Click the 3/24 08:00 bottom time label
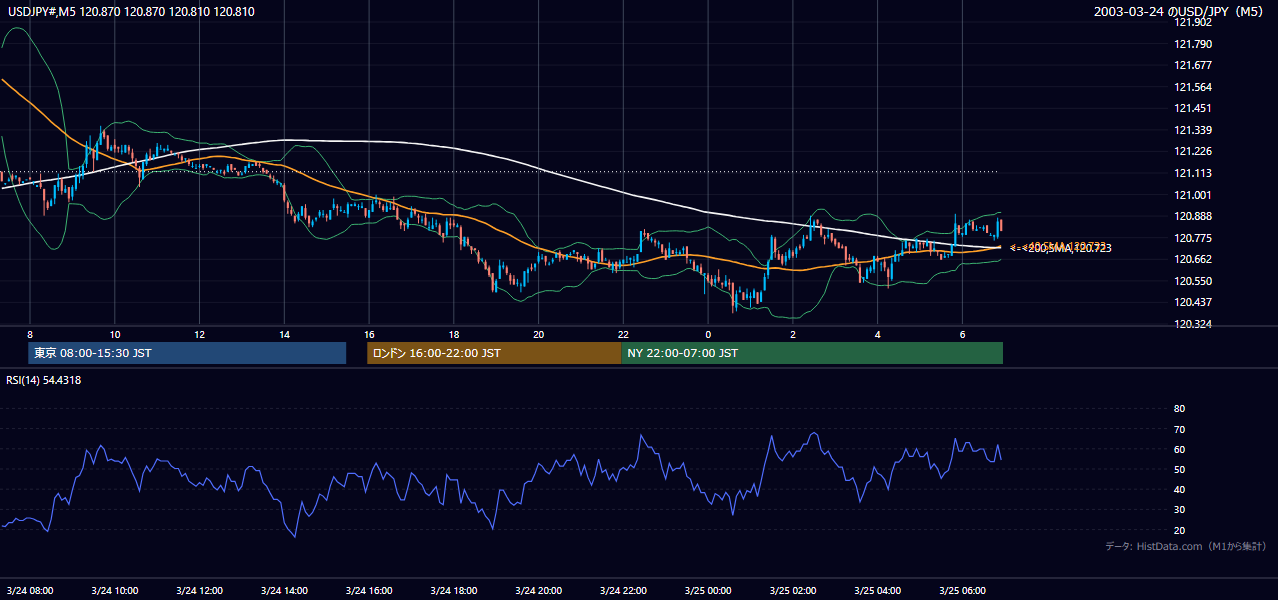 point(30,590)
